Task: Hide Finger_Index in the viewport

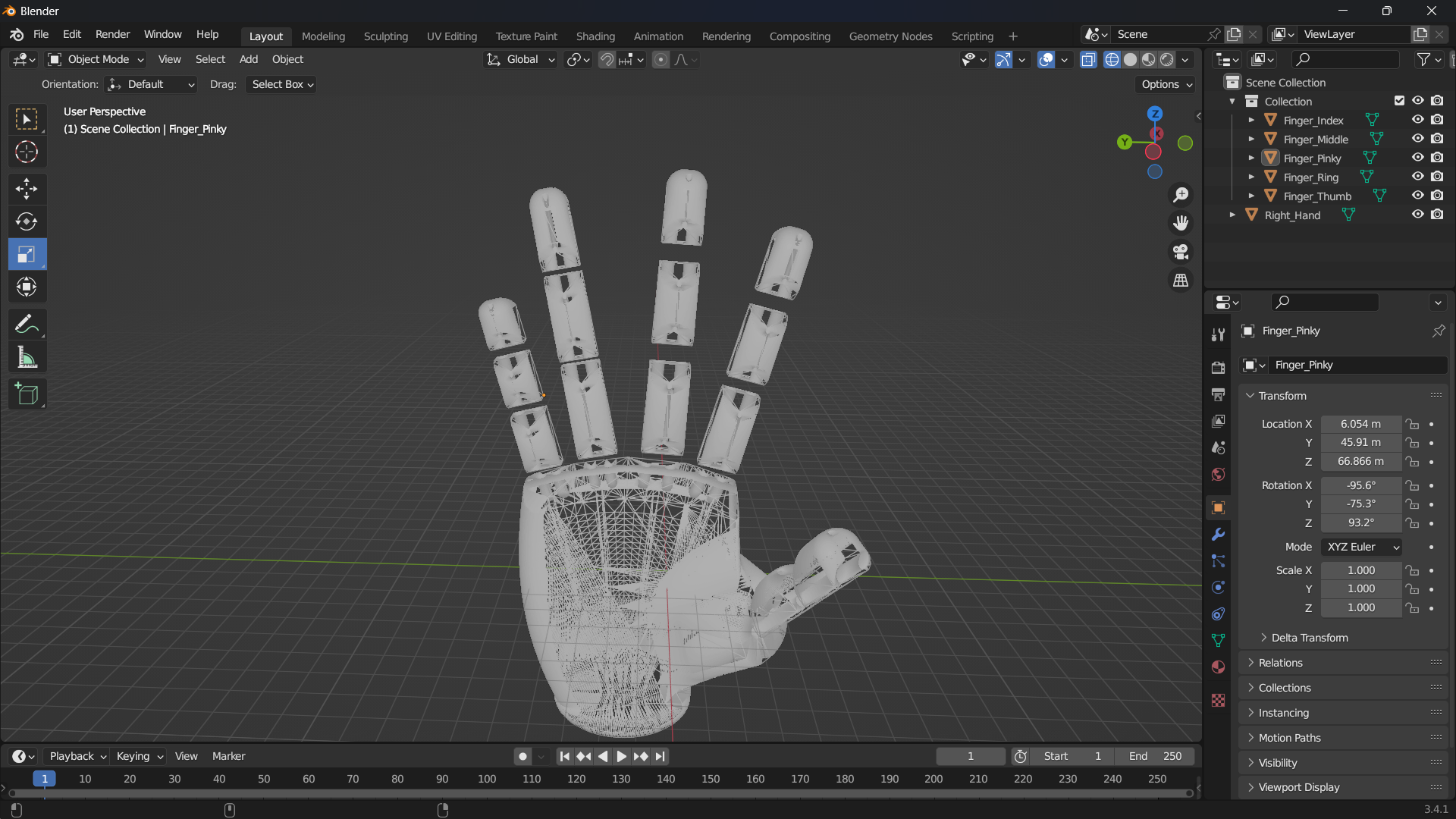Action: tap(1417, 120)
